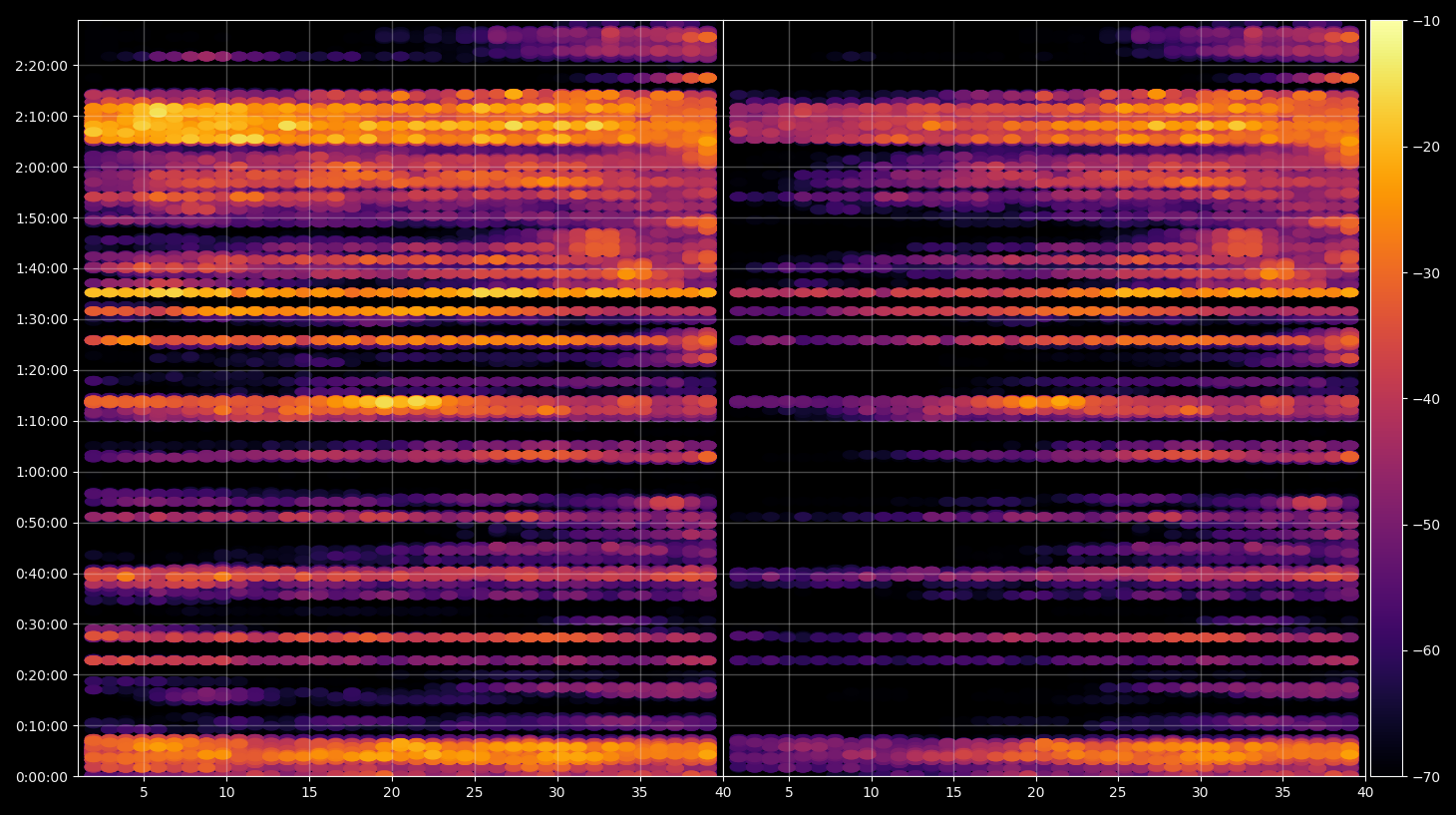This screenshot has width=1456, height=815.
Task: Click x-axis label 25 under right heatmap
Action: click(1118, 793)
